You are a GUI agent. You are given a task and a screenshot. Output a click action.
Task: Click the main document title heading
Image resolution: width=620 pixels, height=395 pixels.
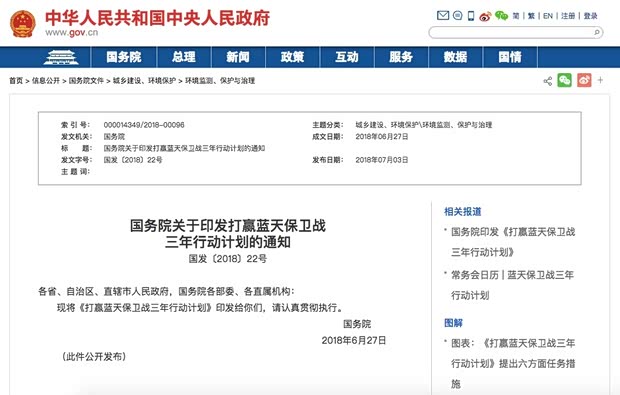point(228,234)
